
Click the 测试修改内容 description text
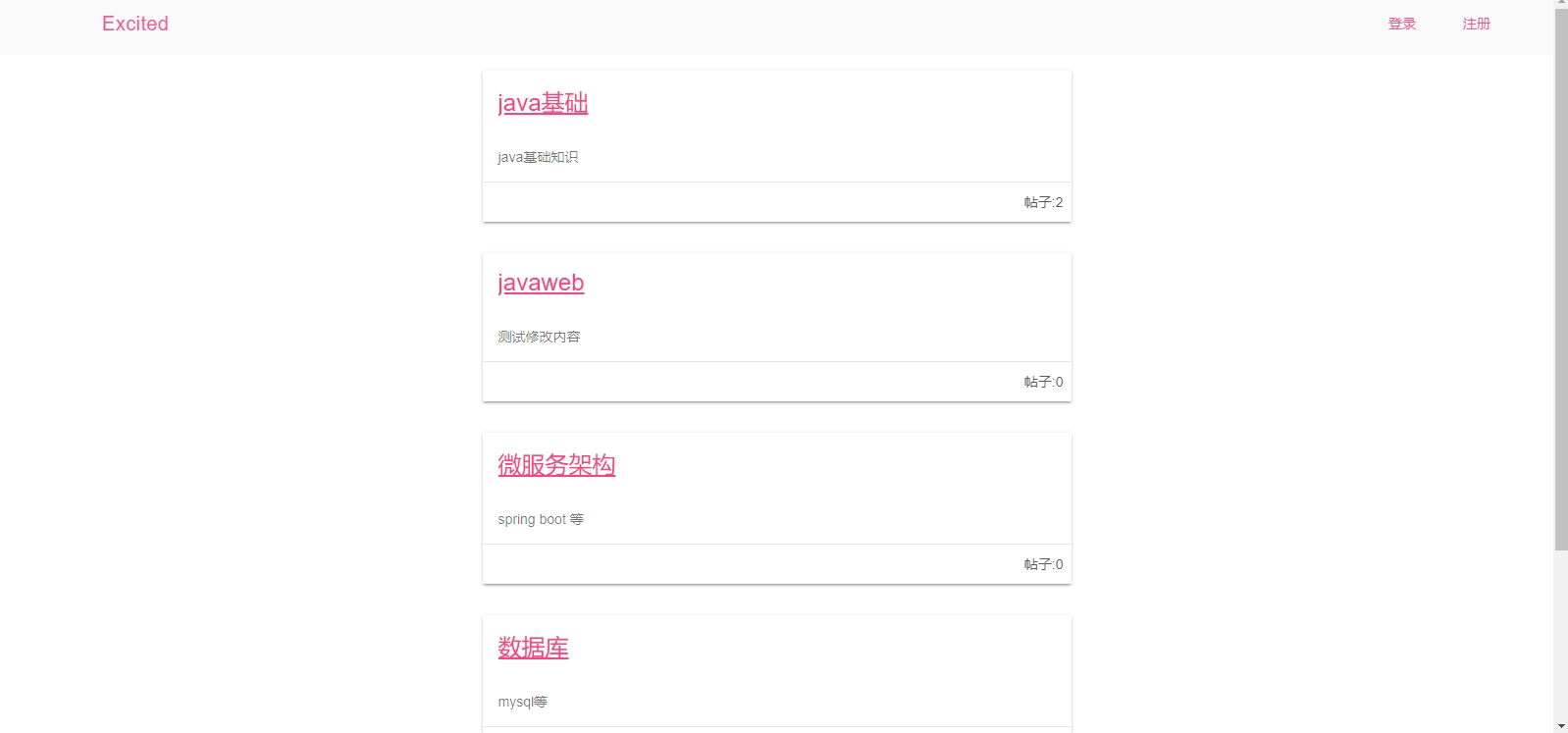pos(539,337)
